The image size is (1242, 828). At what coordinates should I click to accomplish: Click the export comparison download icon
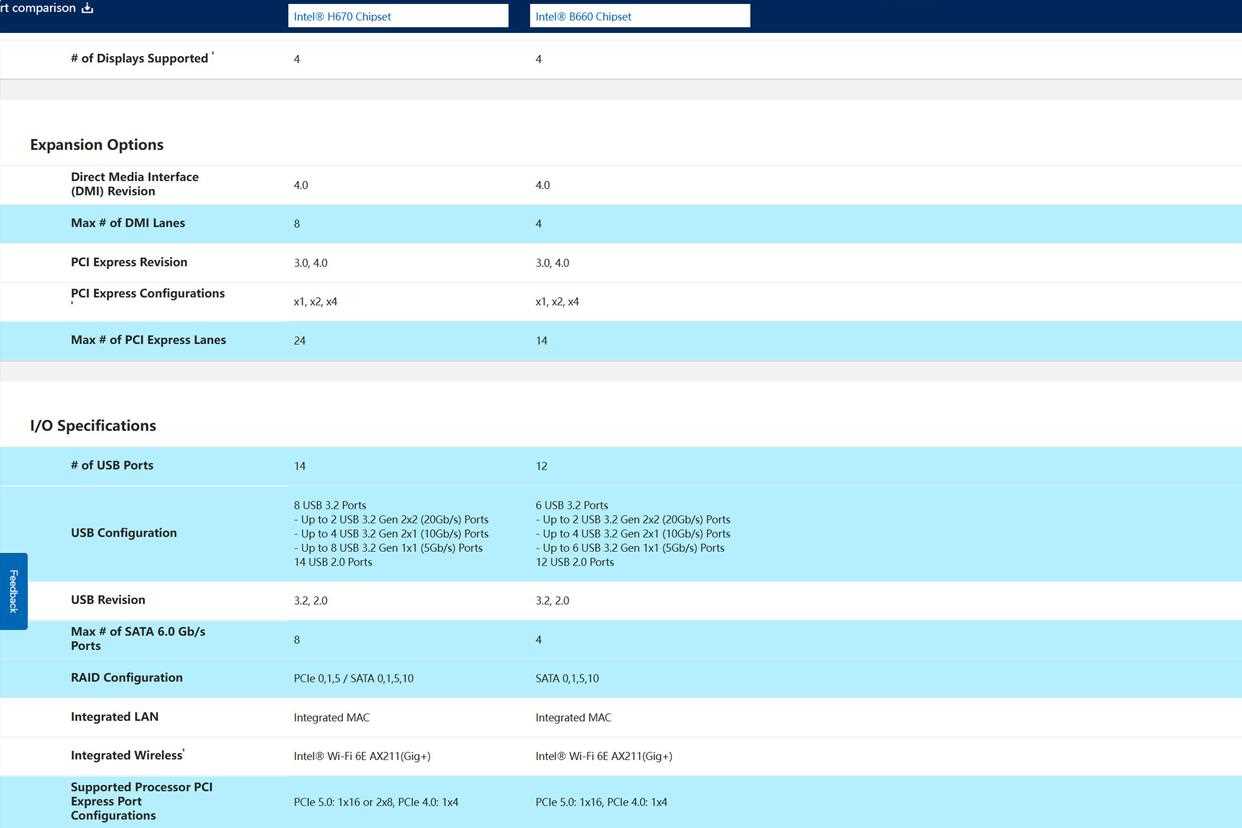coord(87,8)
